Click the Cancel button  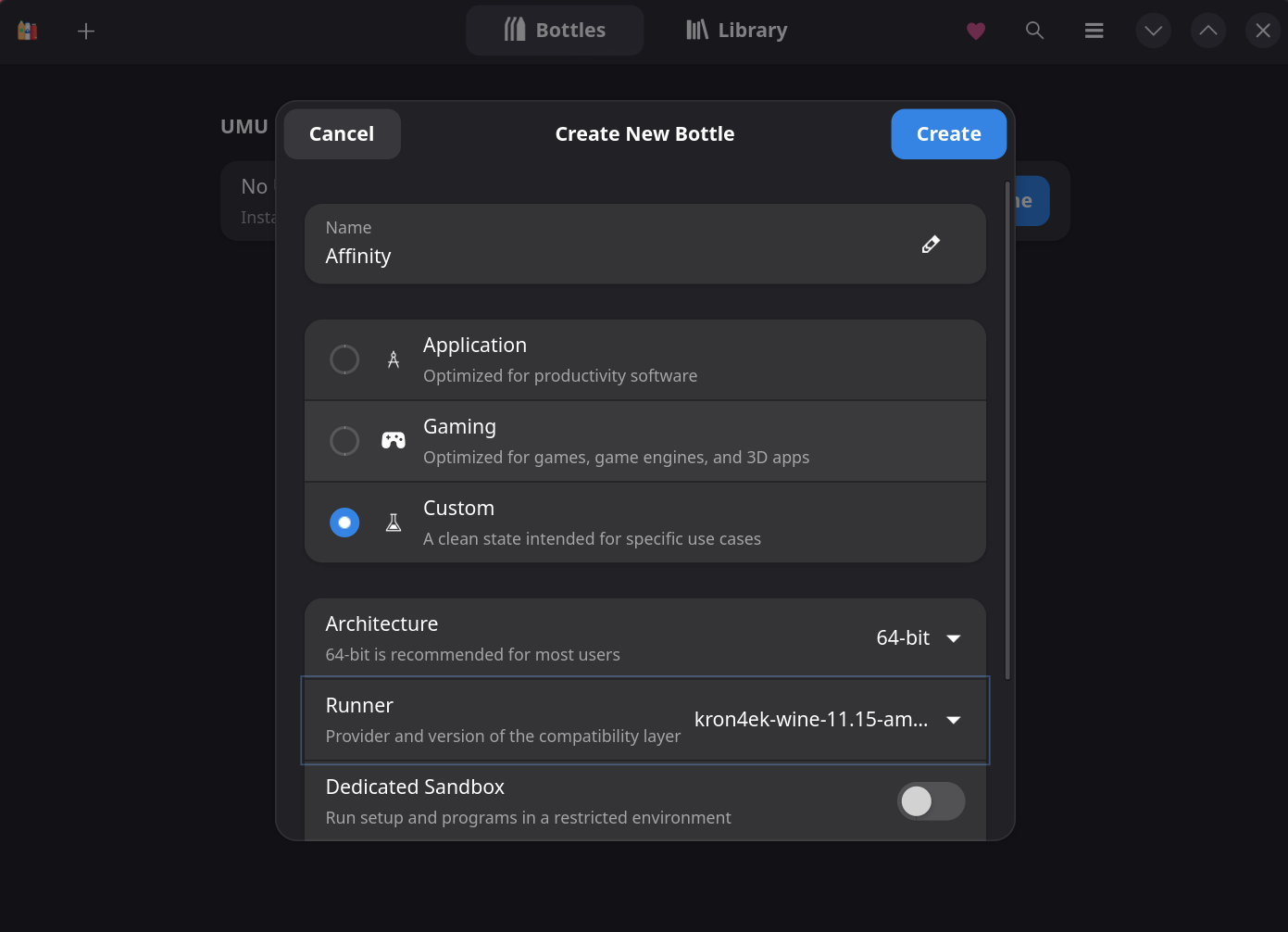[342, 134]
